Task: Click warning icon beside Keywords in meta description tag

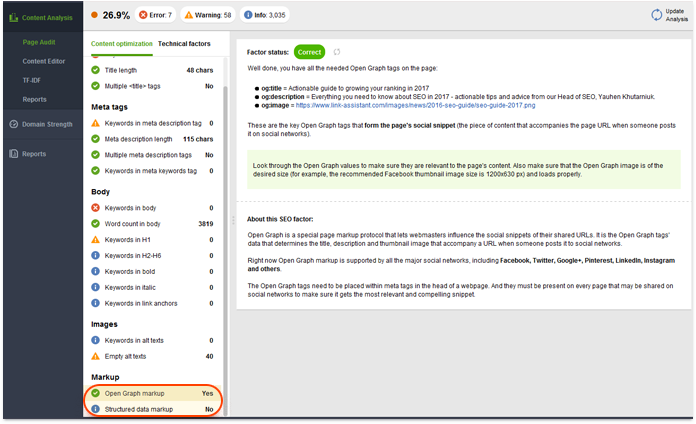Action: 95,123
